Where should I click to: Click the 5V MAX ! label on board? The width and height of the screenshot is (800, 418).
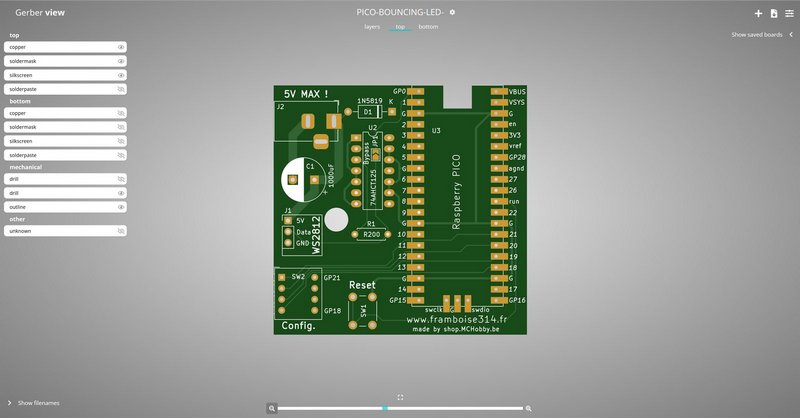(306, 94)
